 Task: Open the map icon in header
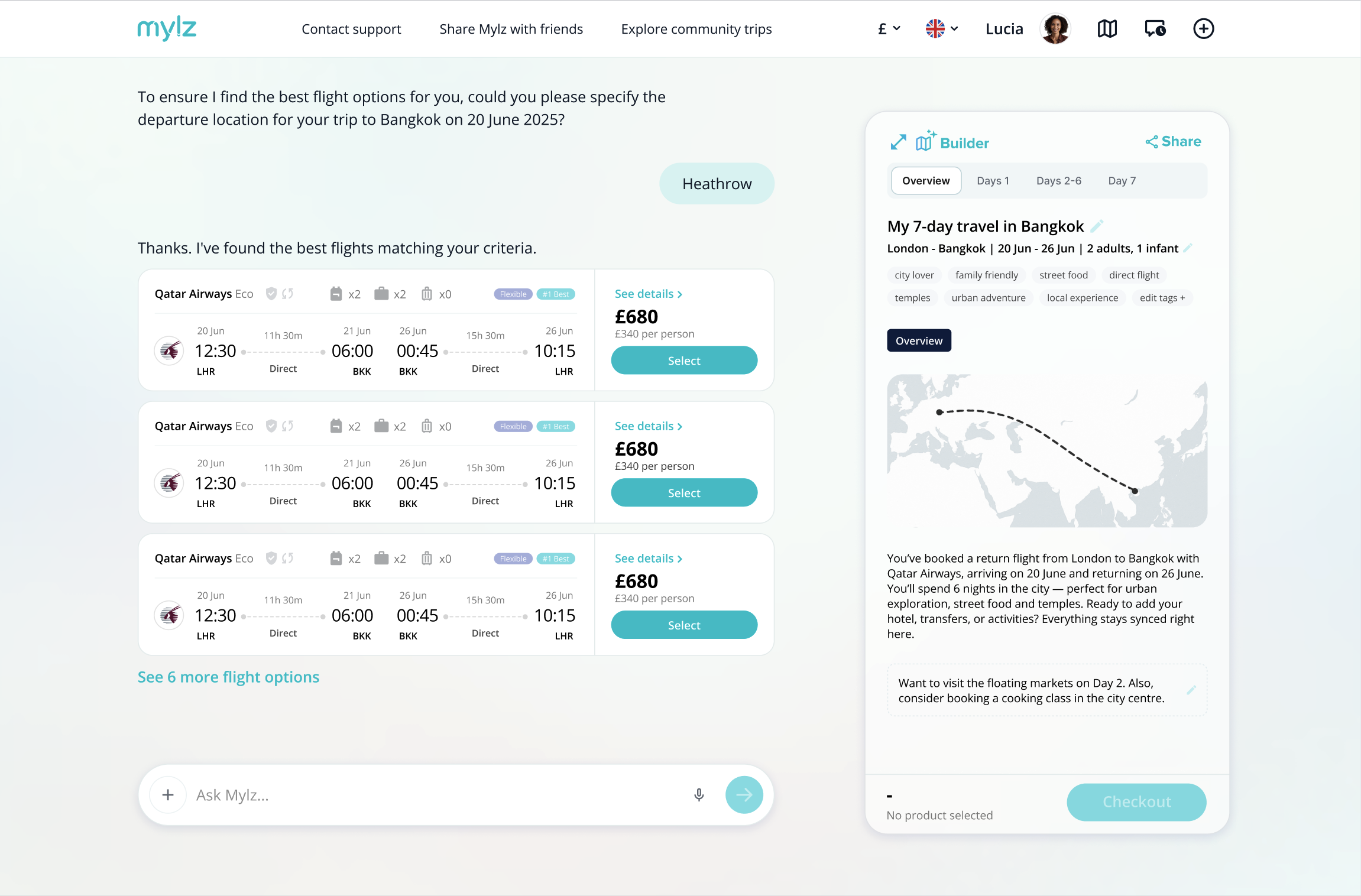(x=1107, y=28)
